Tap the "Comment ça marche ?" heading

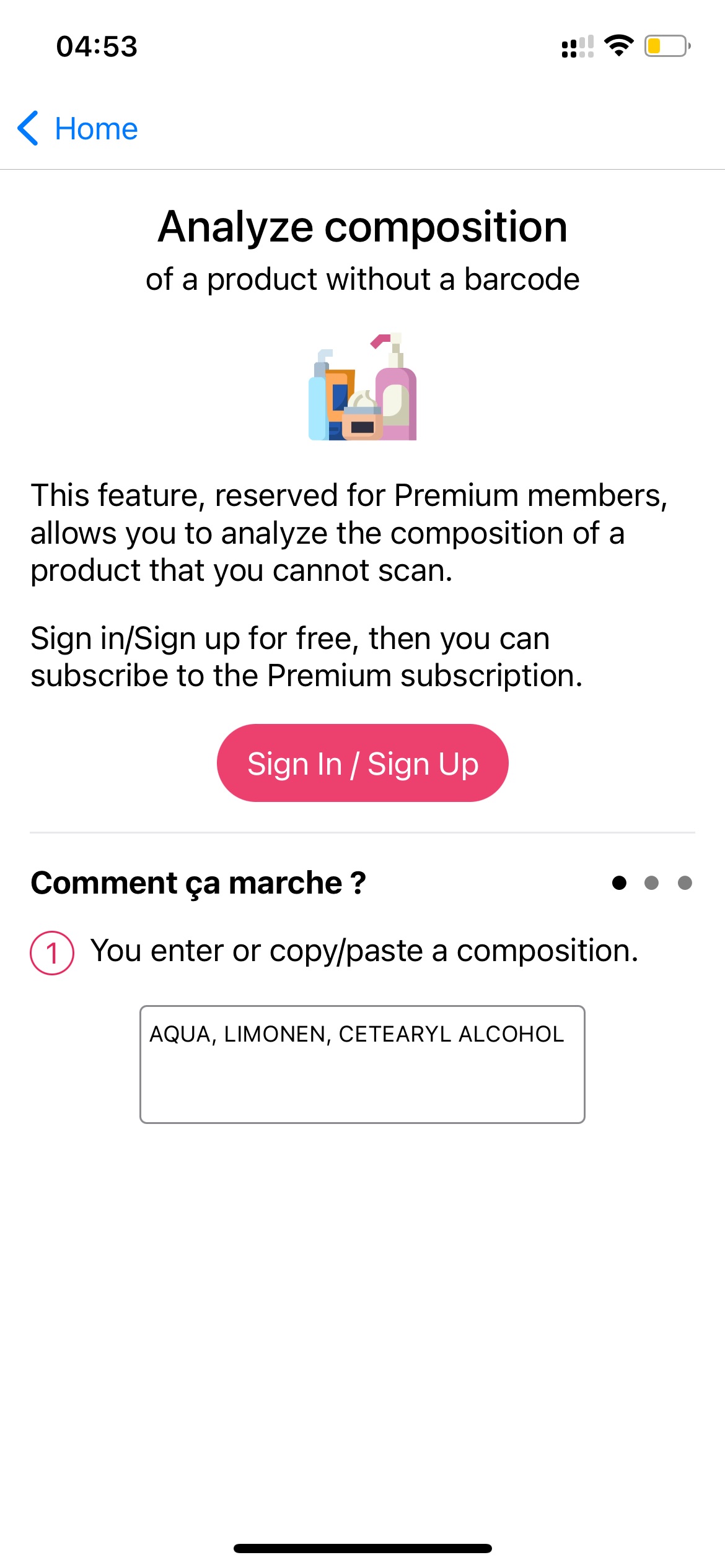tap(198, 882)
